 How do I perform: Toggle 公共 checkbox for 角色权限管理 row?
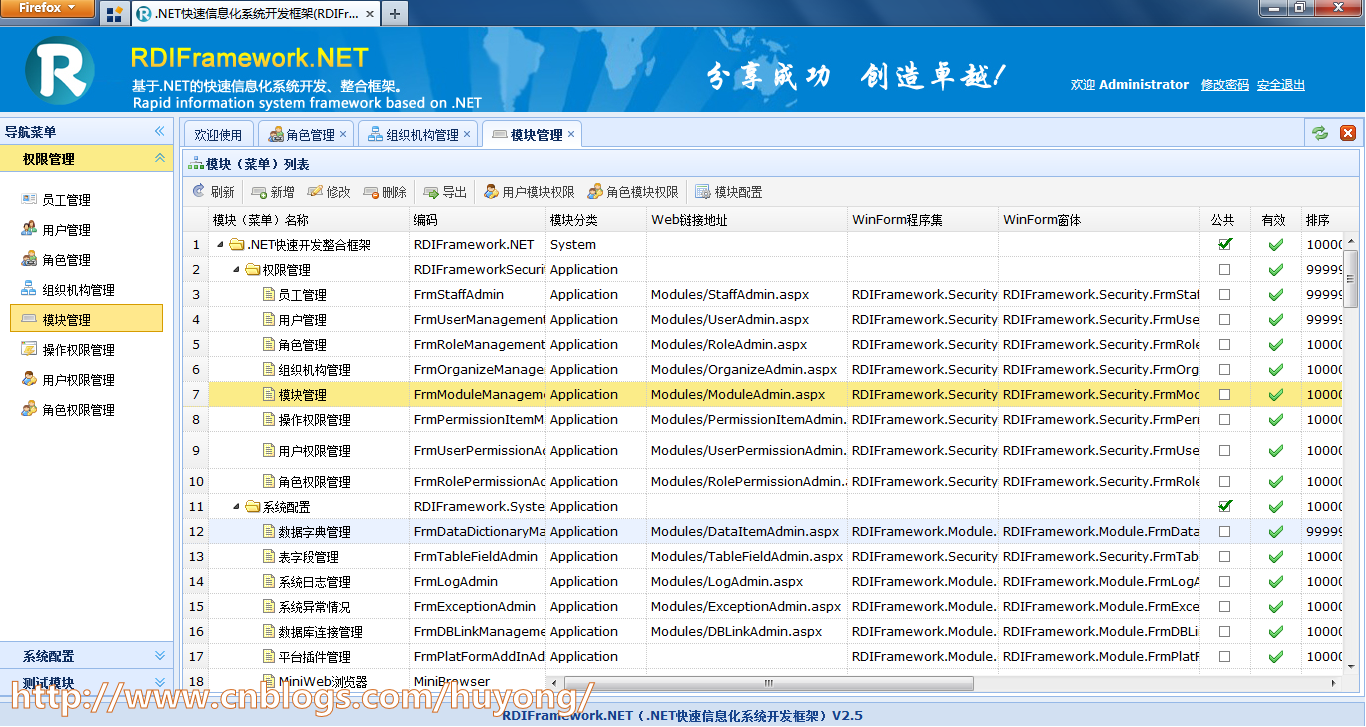coord(1225,481)
